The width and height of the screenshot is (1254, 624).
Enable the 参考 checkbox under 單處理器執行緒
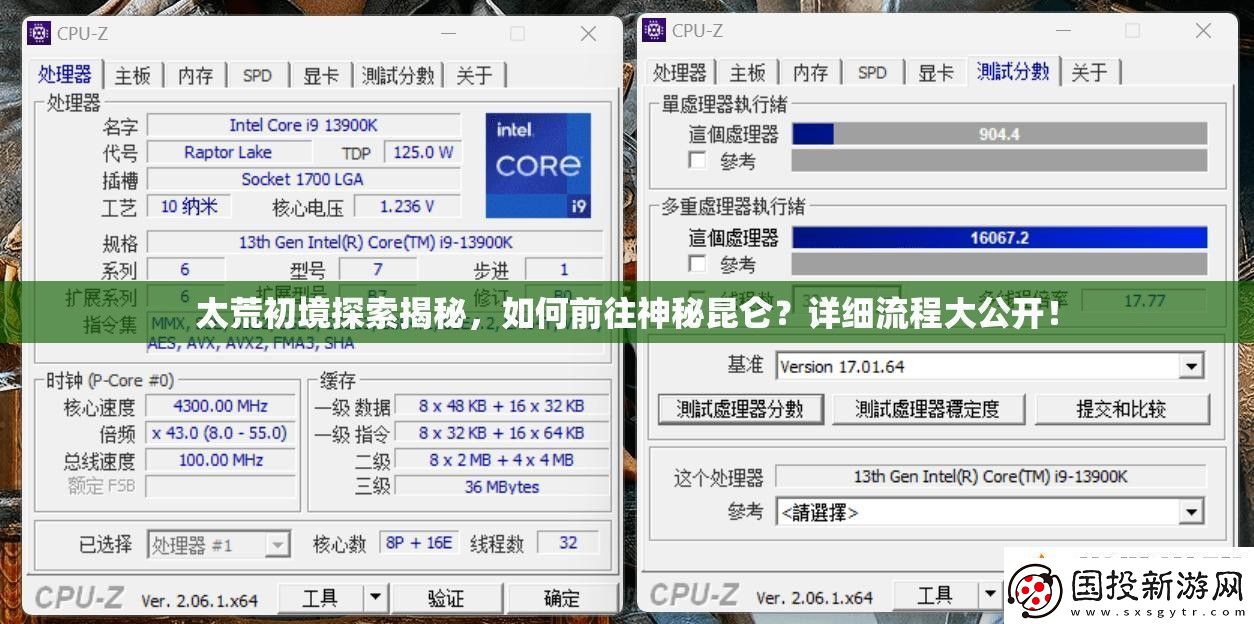697,162
